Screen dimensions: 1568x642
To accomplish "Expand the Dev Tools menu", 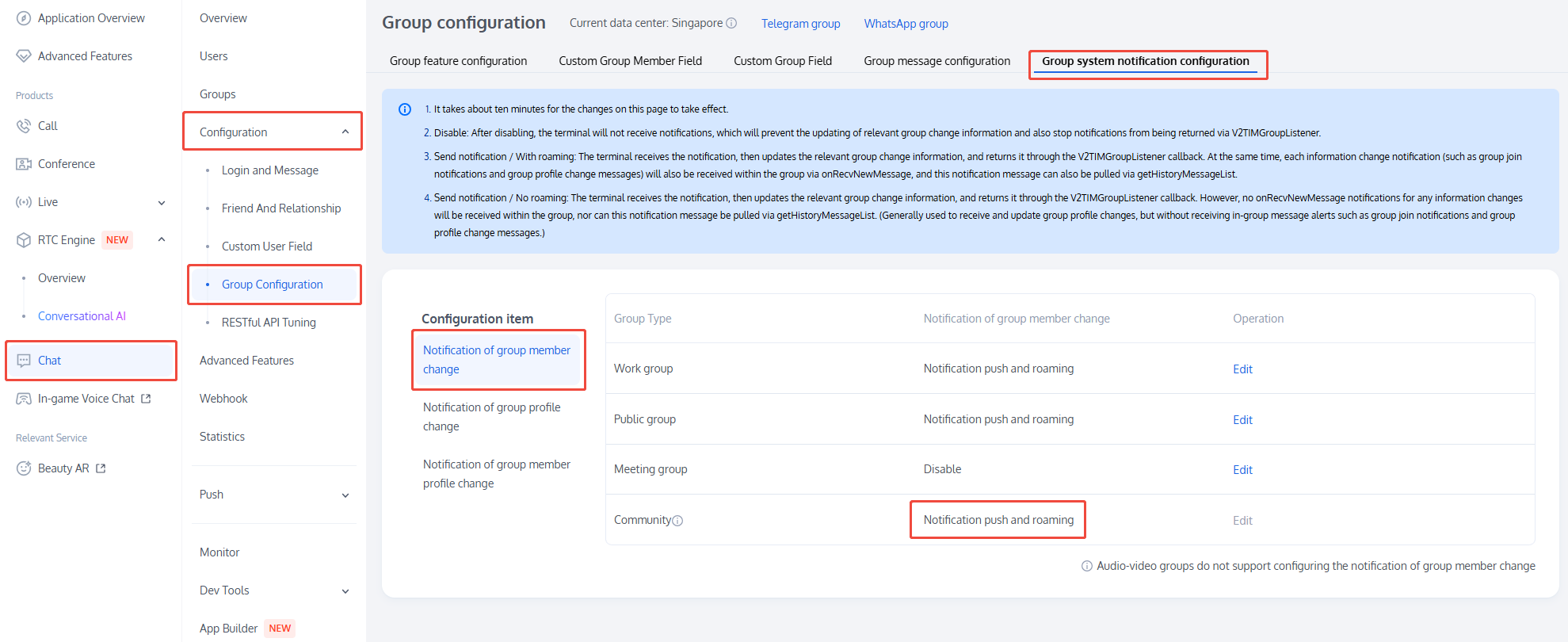I will pyautogui.click(x=345, y=591).
